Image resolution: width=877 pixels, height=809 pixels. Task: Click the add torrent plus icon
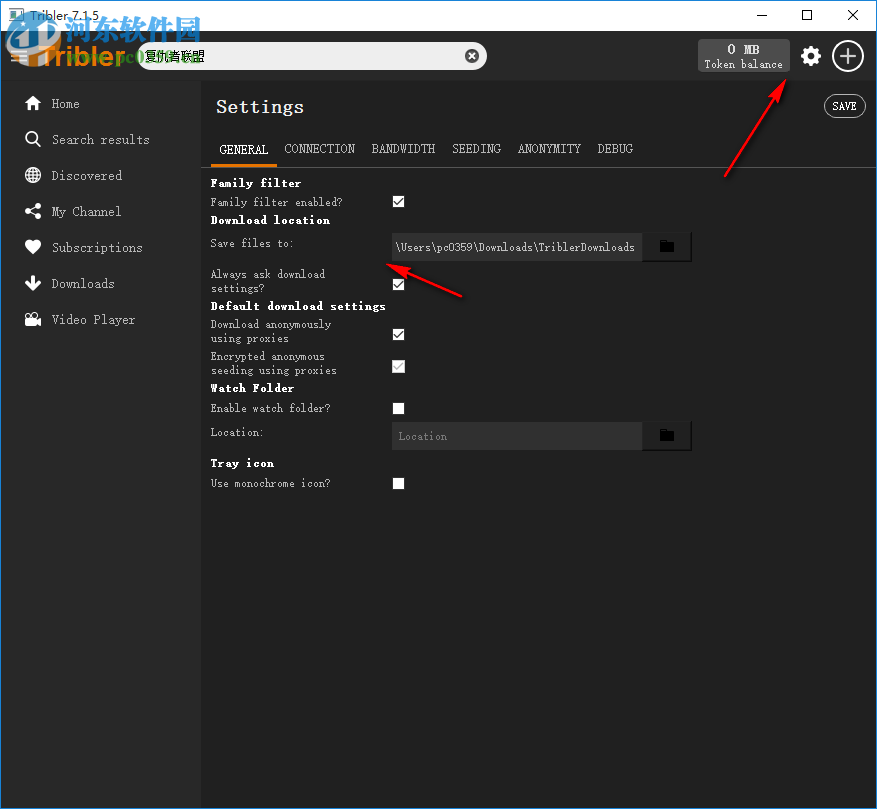[x=848, y=56]
